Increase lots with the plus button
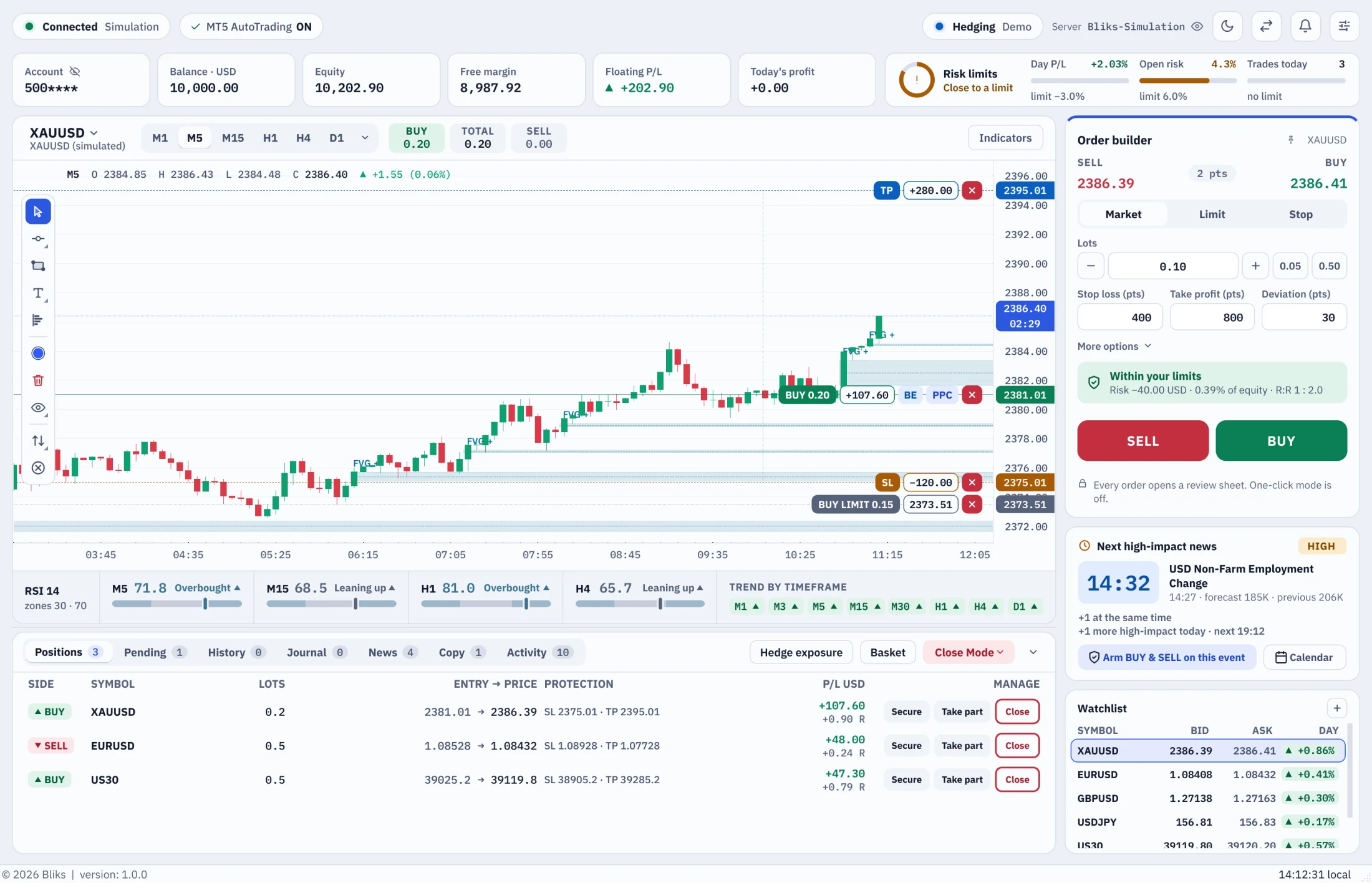This screenshot has height=883, width=1372. pyautogui.click(x=1255, y=266)
